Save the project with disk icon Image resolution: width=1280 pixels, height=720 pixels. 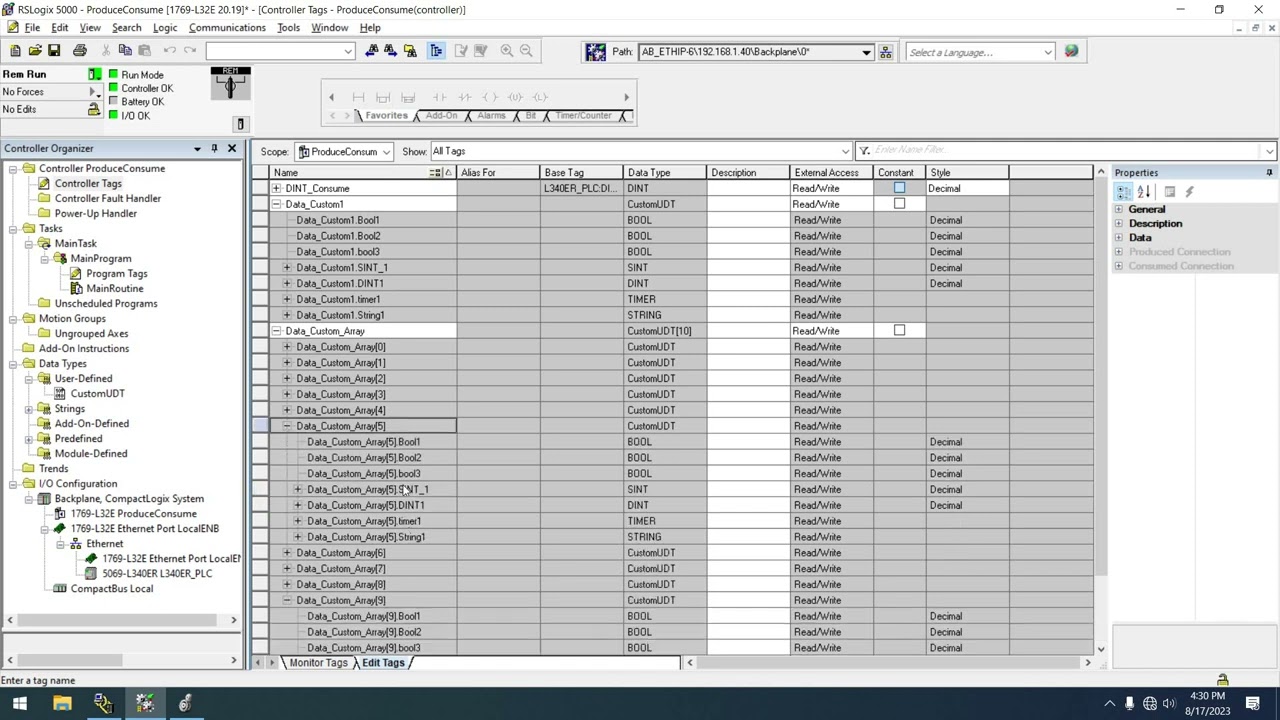[x=54, y=51]
